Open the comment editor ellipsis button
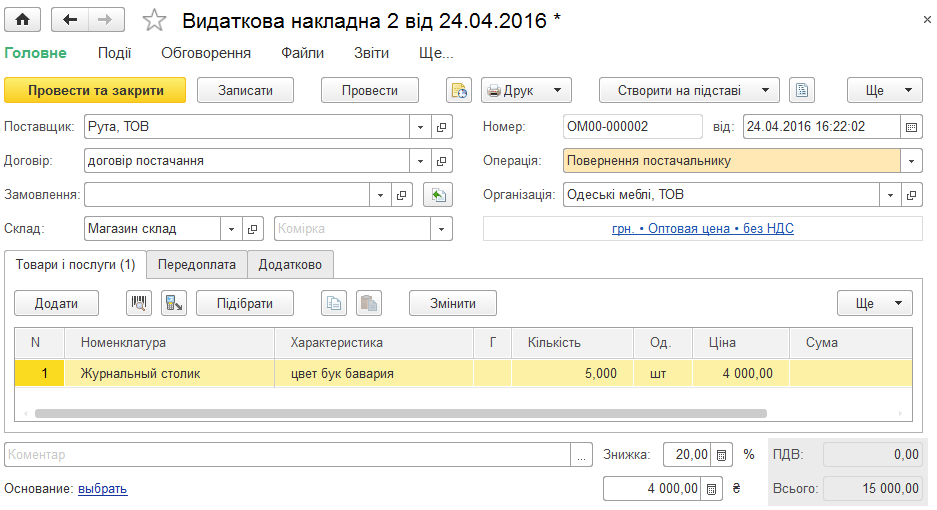The image size is (937, 510). coord(581,455)
